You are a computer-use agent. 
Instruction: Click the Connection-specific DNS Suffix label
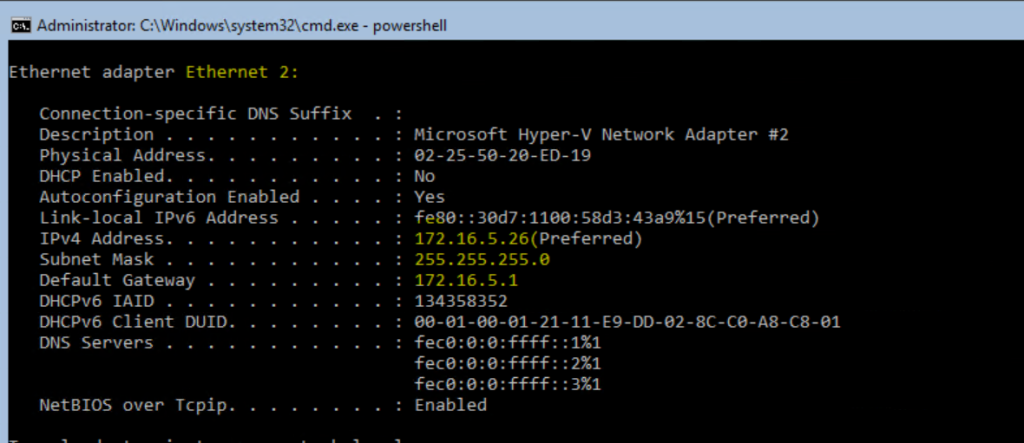coord(195,114)
